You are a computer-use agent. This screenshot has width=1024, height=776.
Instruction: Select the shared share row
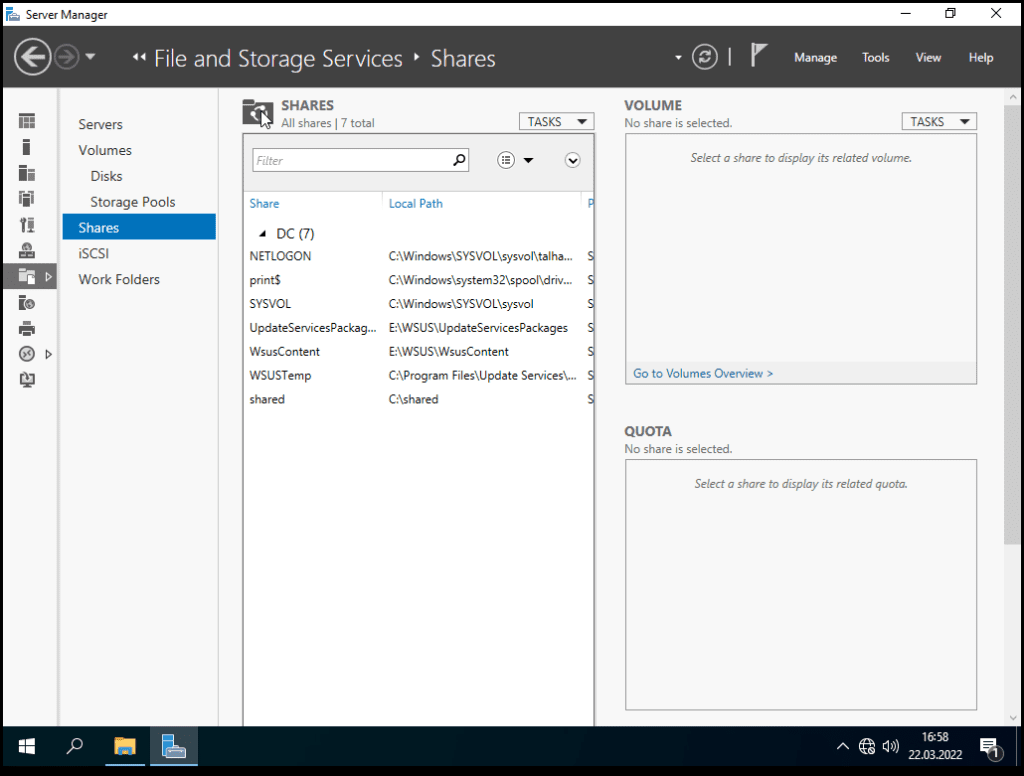point(418,399)
